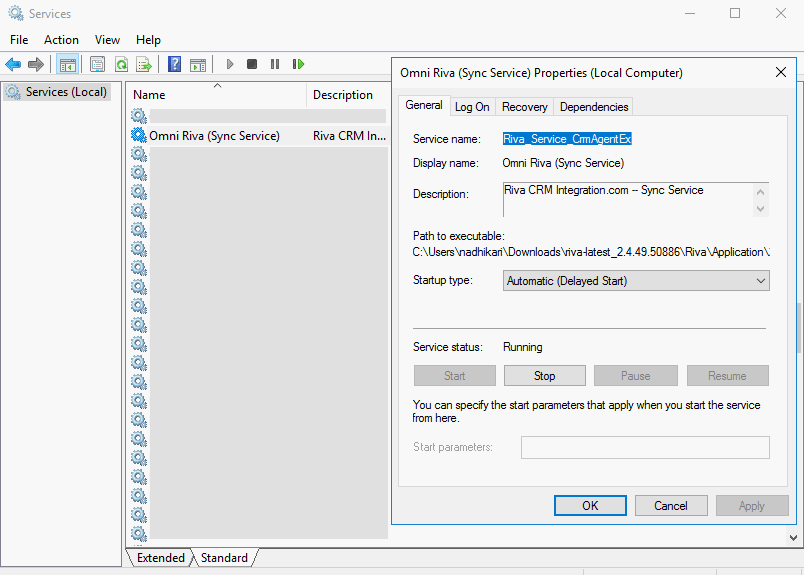Click OK to confirm properties

point(590,506)
